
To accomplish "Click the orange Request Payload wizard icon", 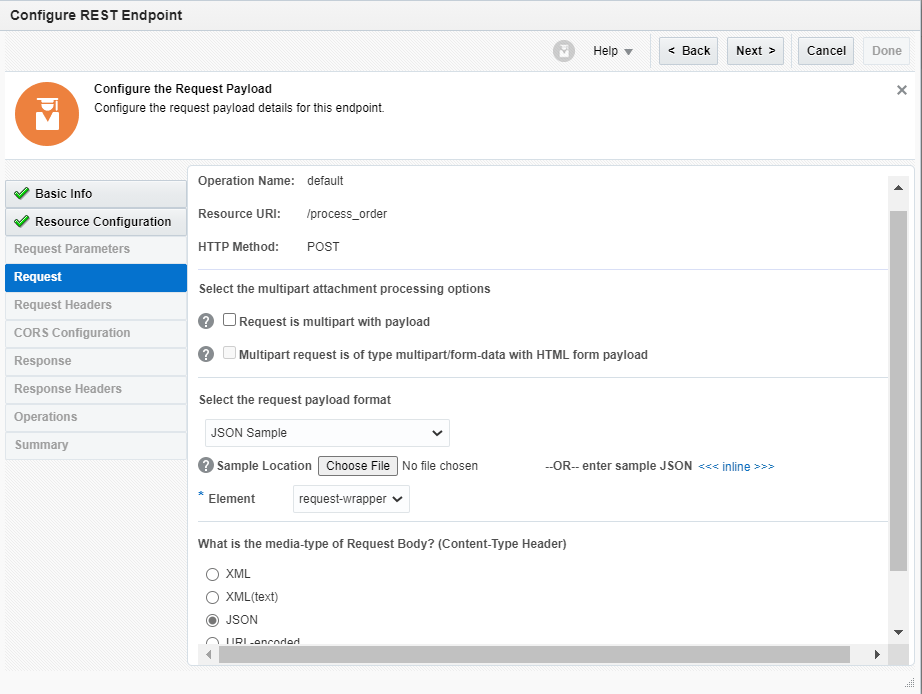I will pyautogui.click(x=47, y=114).
